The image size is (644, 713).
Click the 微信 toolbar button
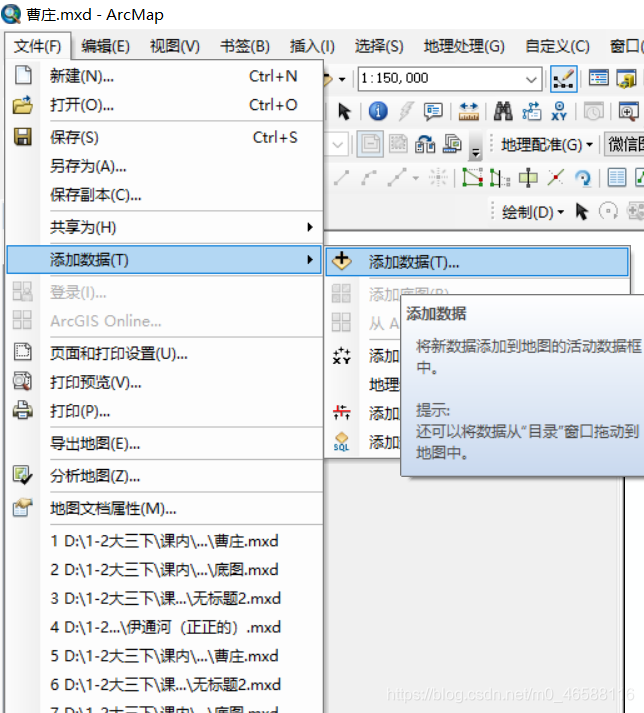[625, 145]
